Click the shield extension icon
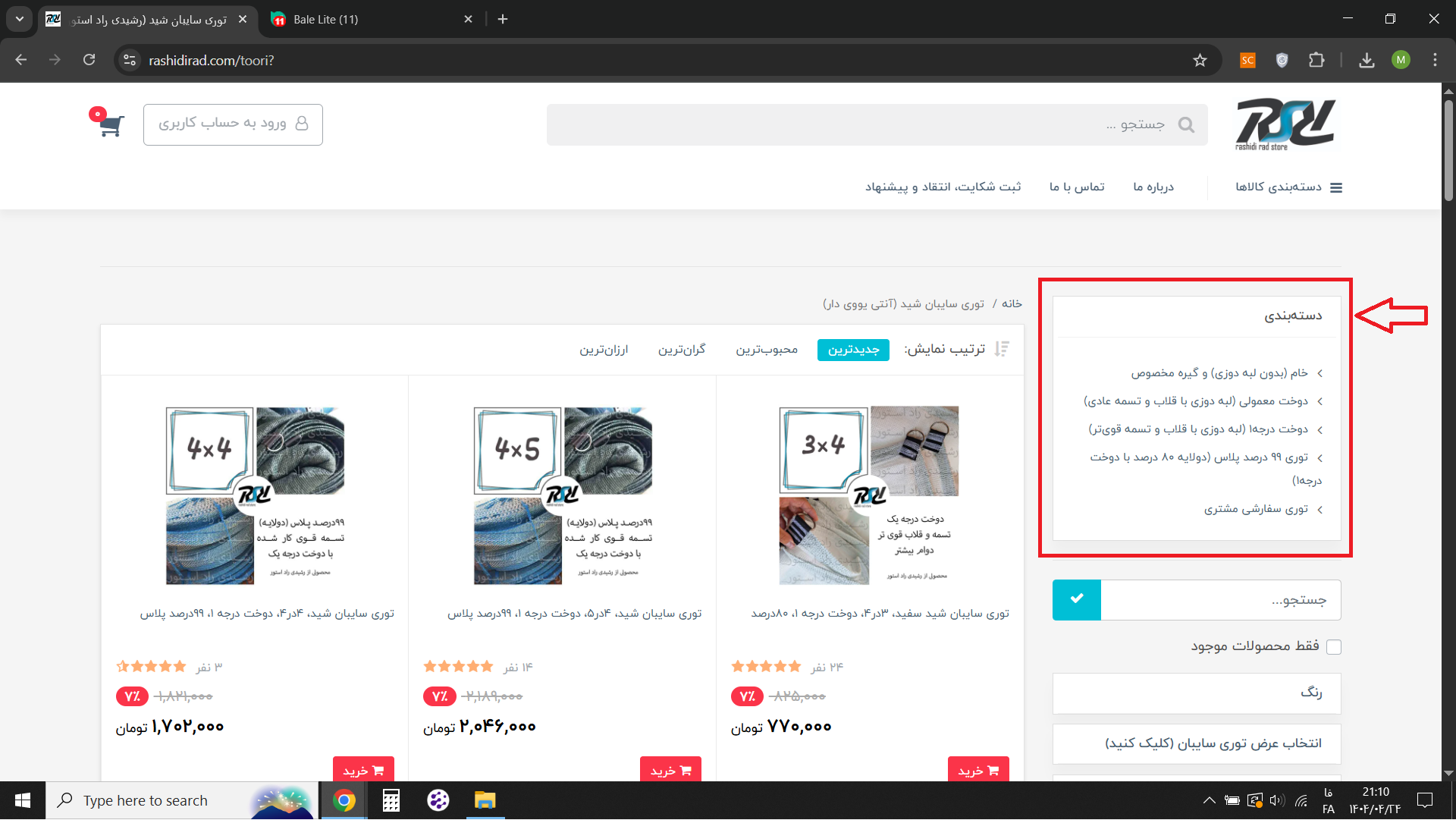The height and width of the screenshot is (820, 1456). tap(1282, 60)
